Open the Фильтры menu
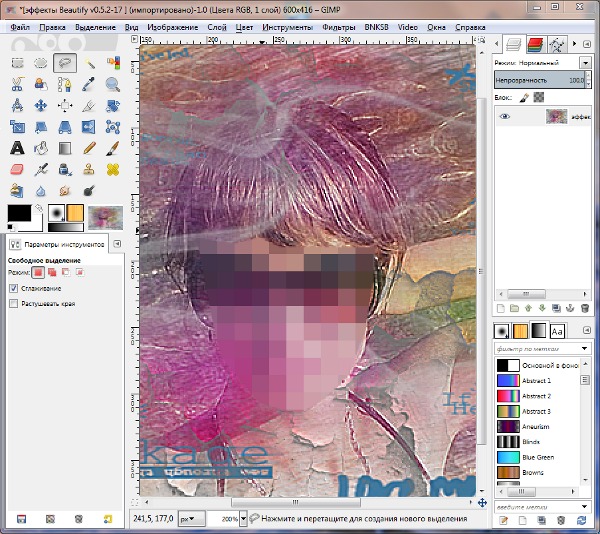Screen dimensions: 600x534 (x=339, y=27)
